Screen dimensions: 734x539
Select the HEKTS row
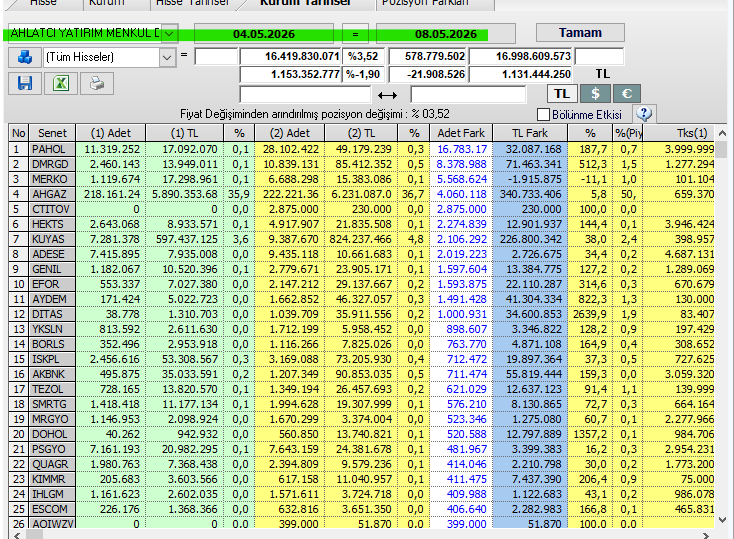(361, 224)
